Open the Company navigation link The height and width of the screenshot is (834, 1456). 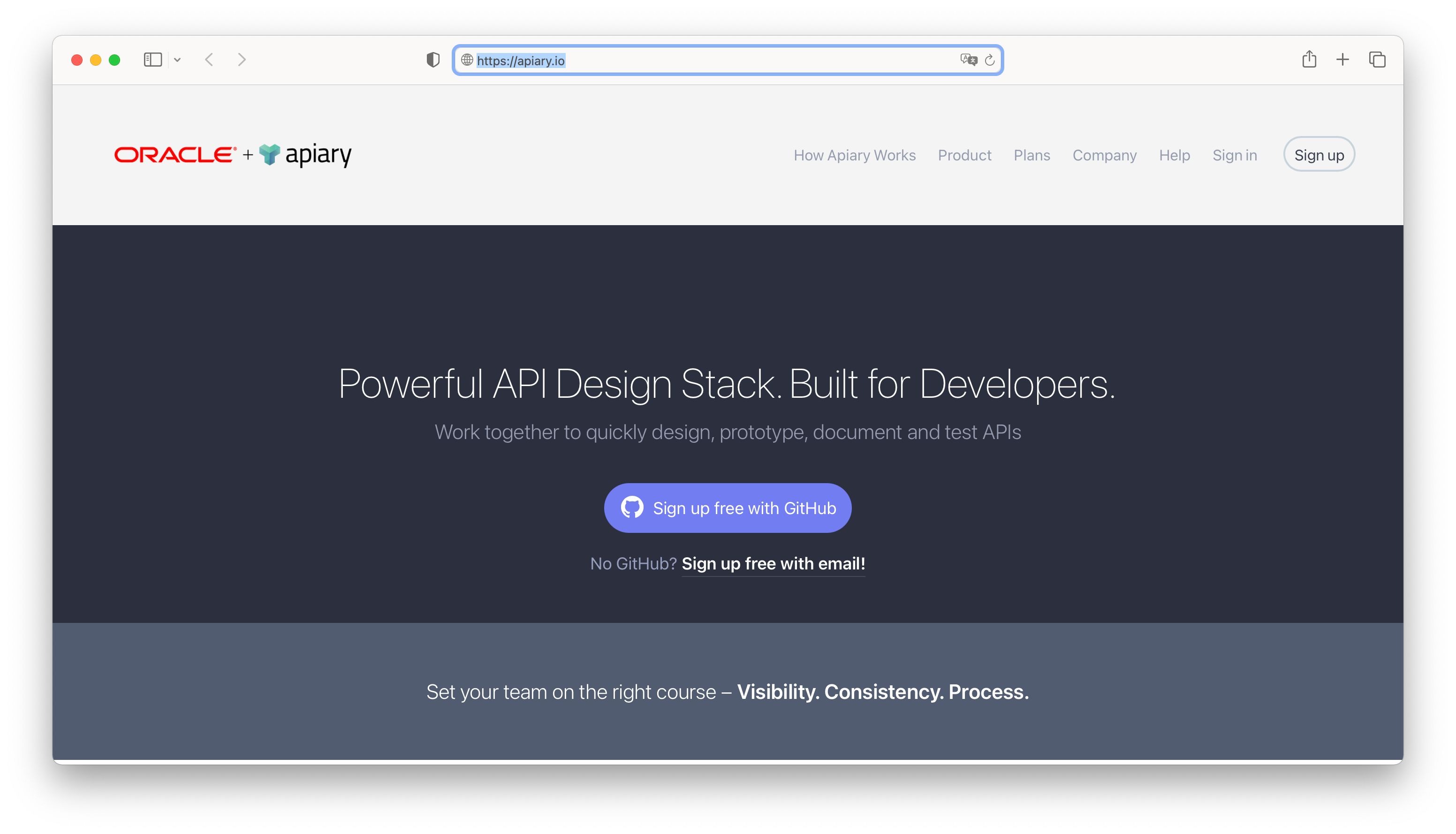(1104, 155)
